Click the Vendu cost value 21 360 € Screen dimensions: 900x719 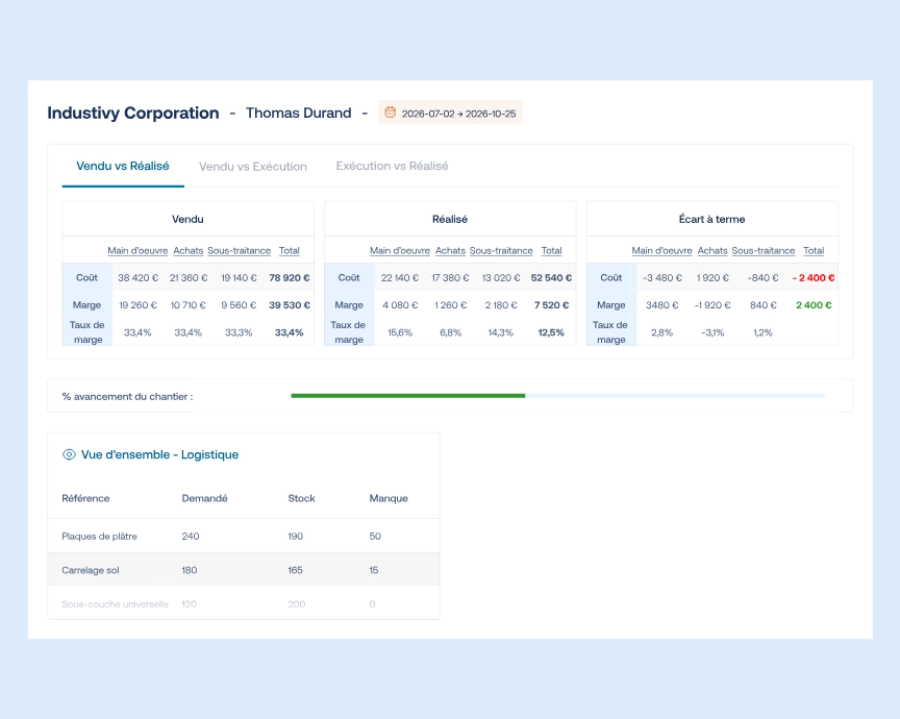point(188,278)
